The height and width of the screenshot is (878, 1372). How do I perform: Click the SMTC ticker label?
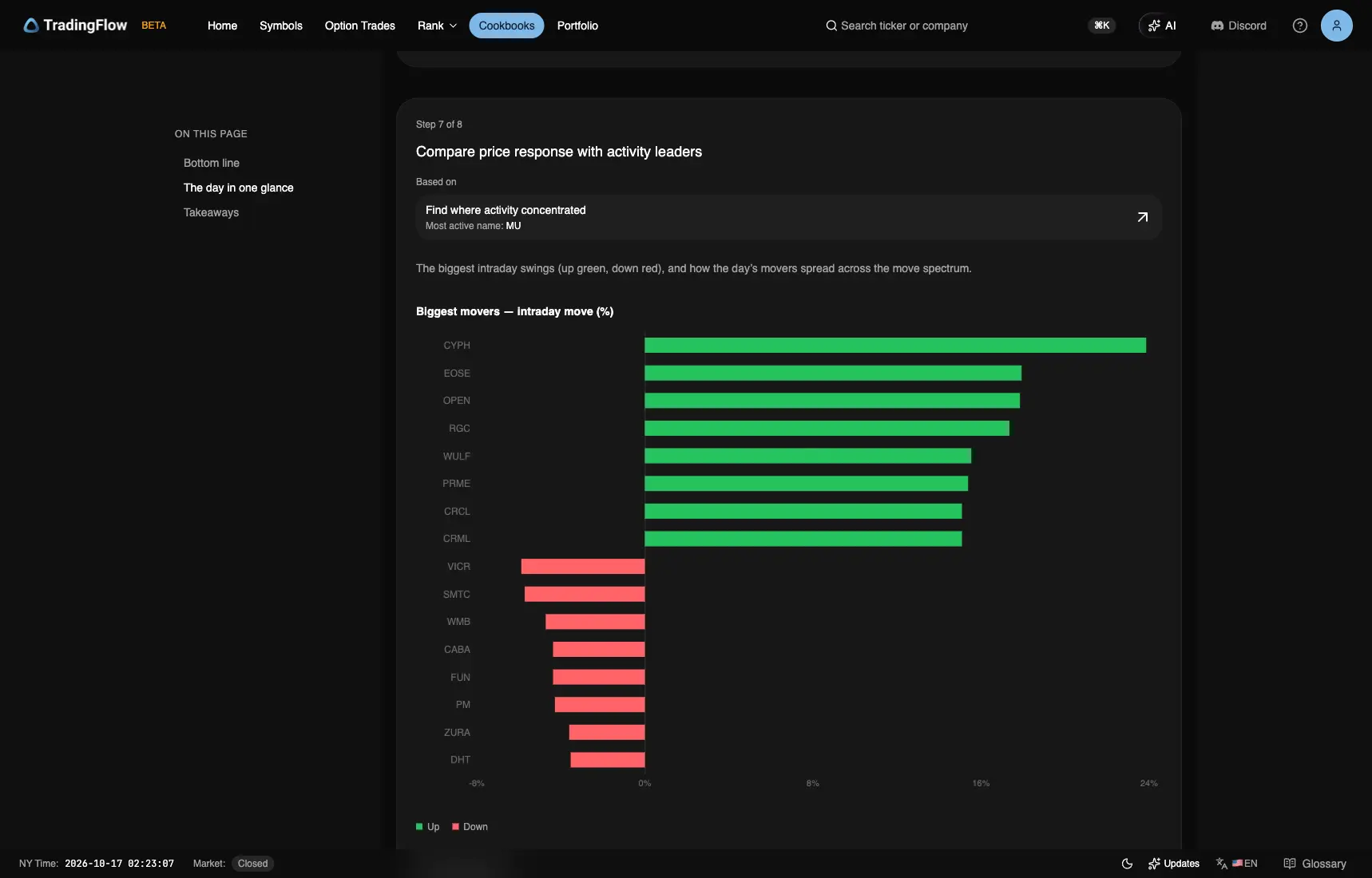[x=457, y=595]
